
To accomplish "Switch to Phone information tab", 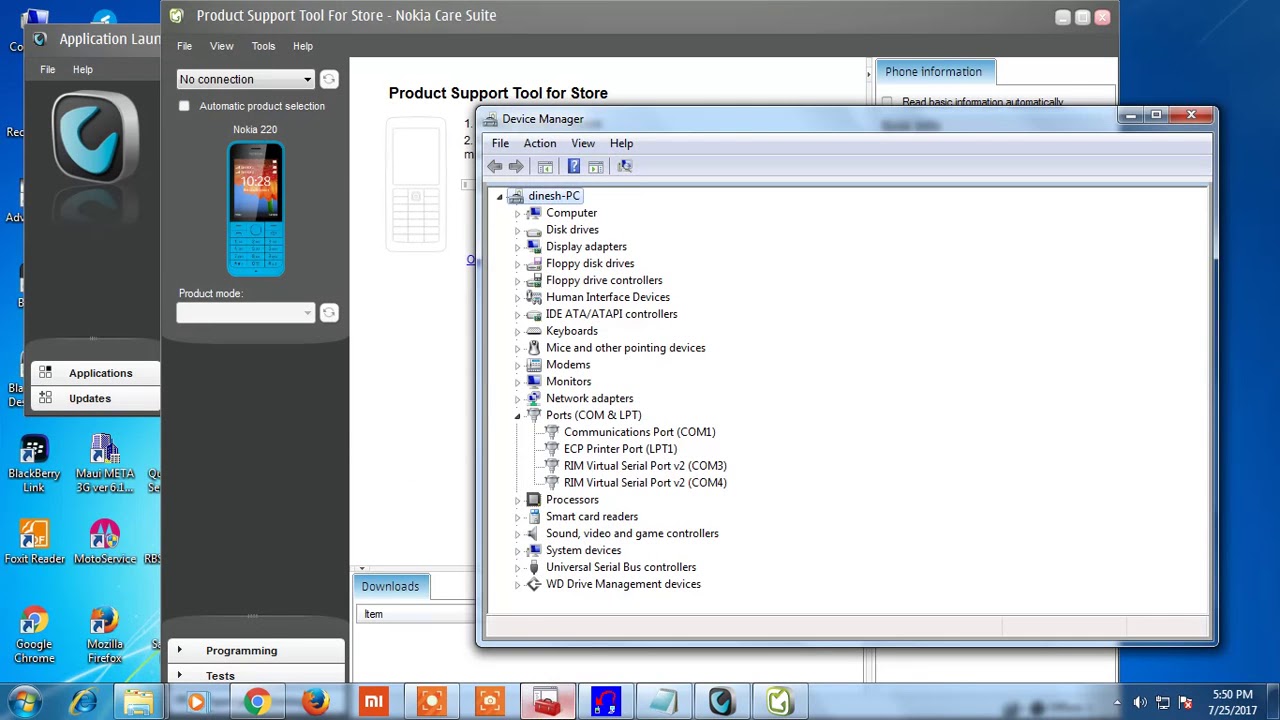I will (x=933, y=72).
